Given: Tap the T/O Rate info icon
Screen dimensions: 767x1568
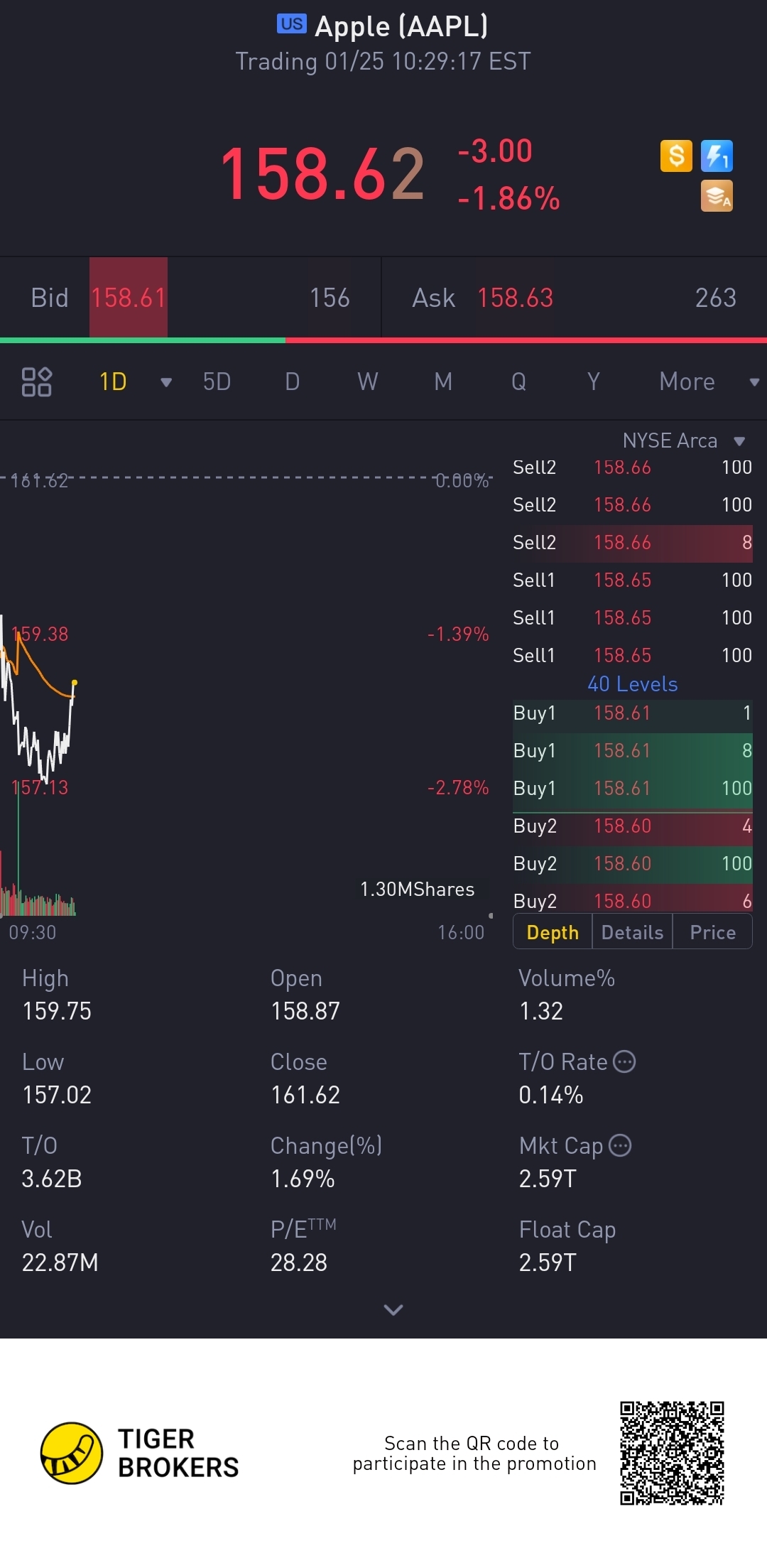Looking at the screenshot, I should (624, 1061).
